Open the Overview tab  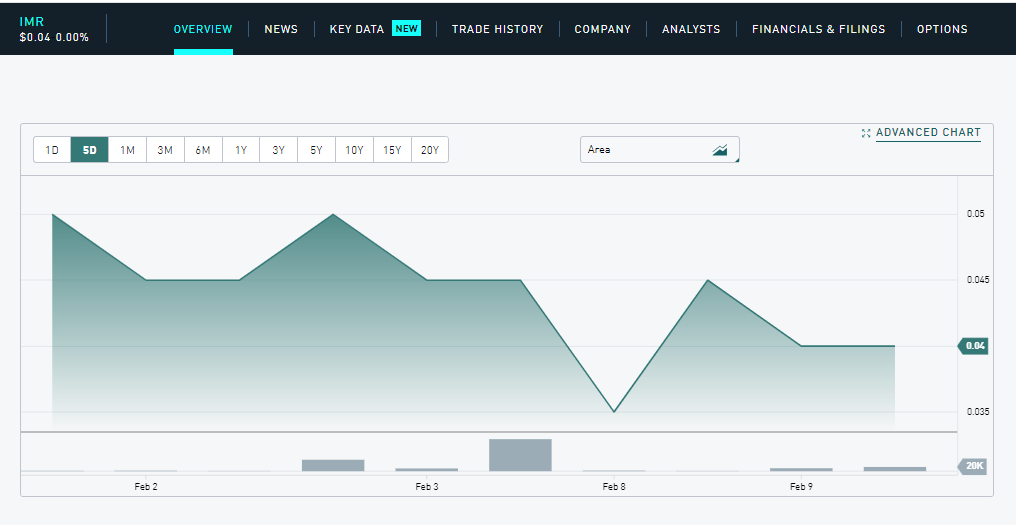[x=203, y=29]
